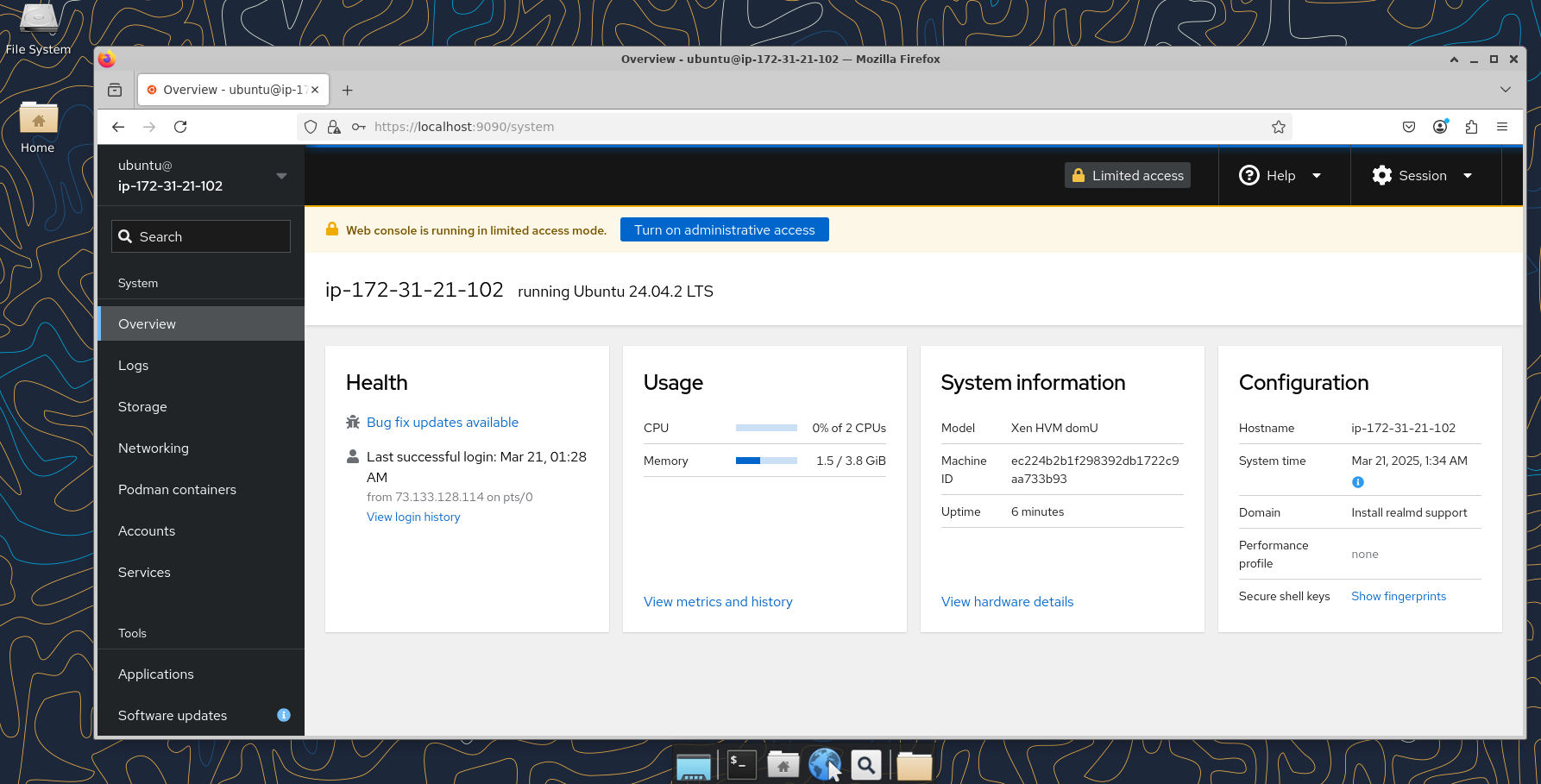Expand the Session dropdown menu
Viewport: 1541px width, 784px height.
(x=1468, y=176)
